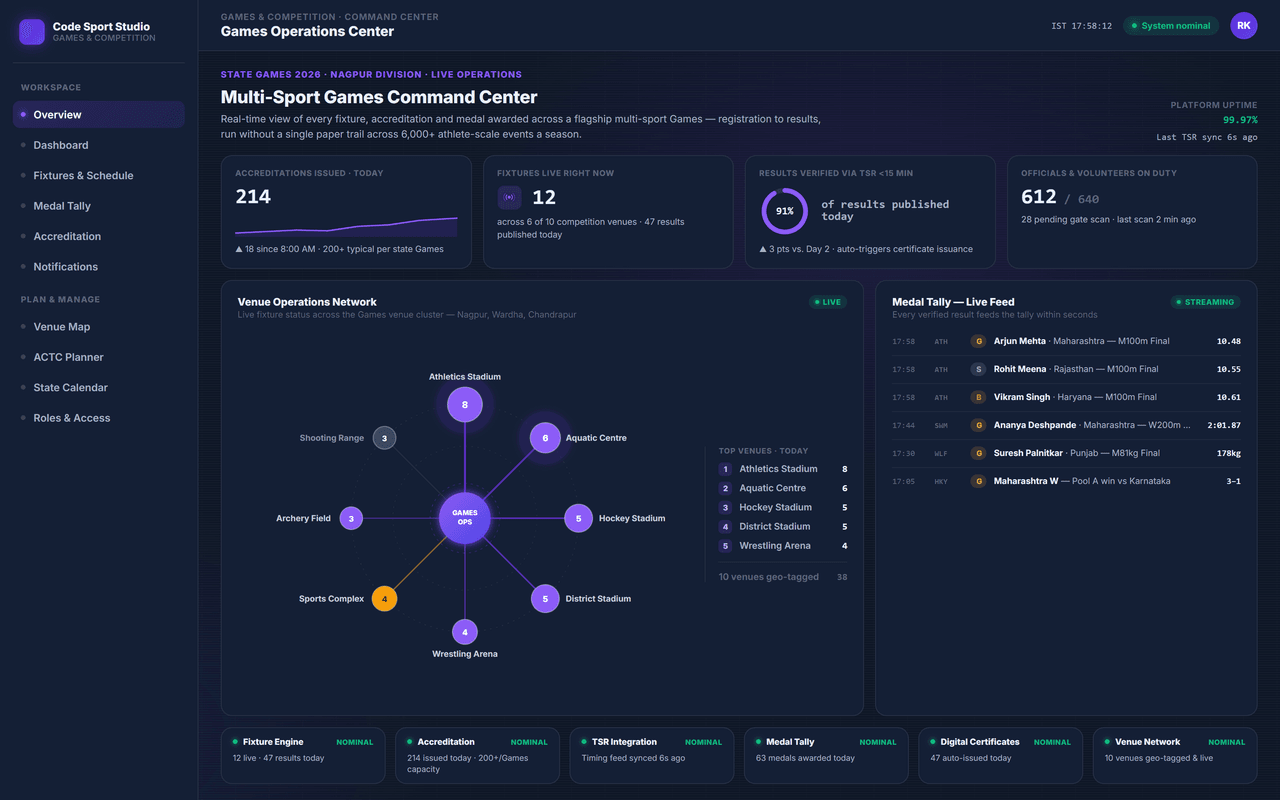
Task: Go to Fixtures & Schedule
Action: coord(99,176)
